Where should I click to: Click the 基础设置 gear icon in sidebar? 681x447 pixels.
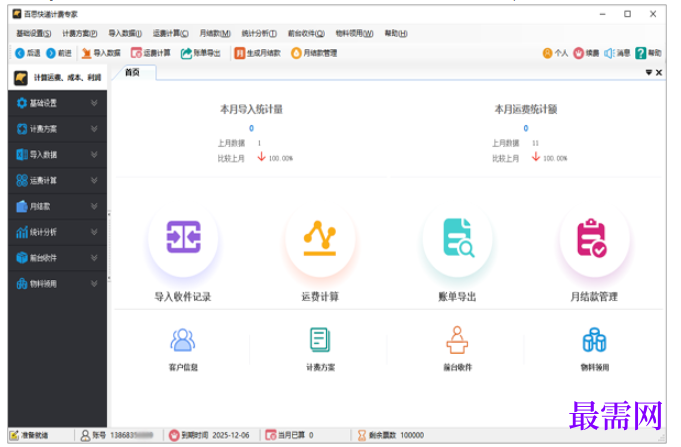click(22, 103)
